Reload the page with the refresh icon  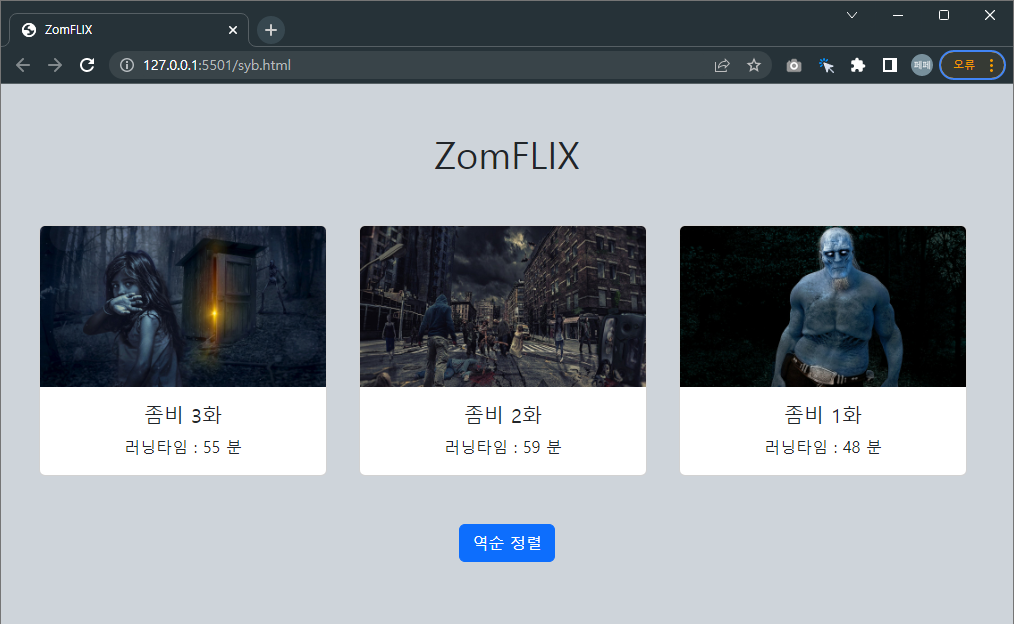pos(86,64)
